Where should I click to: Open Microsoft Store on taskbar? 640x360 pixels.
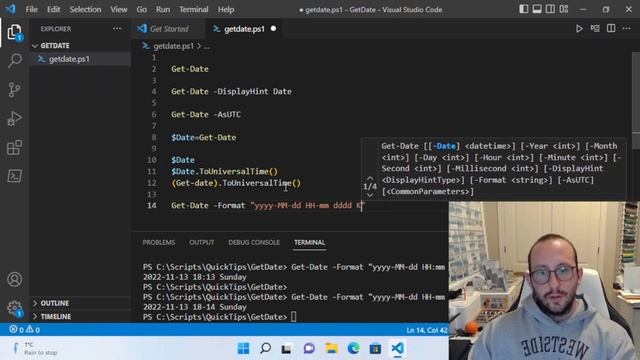click(x=375, y=348)
